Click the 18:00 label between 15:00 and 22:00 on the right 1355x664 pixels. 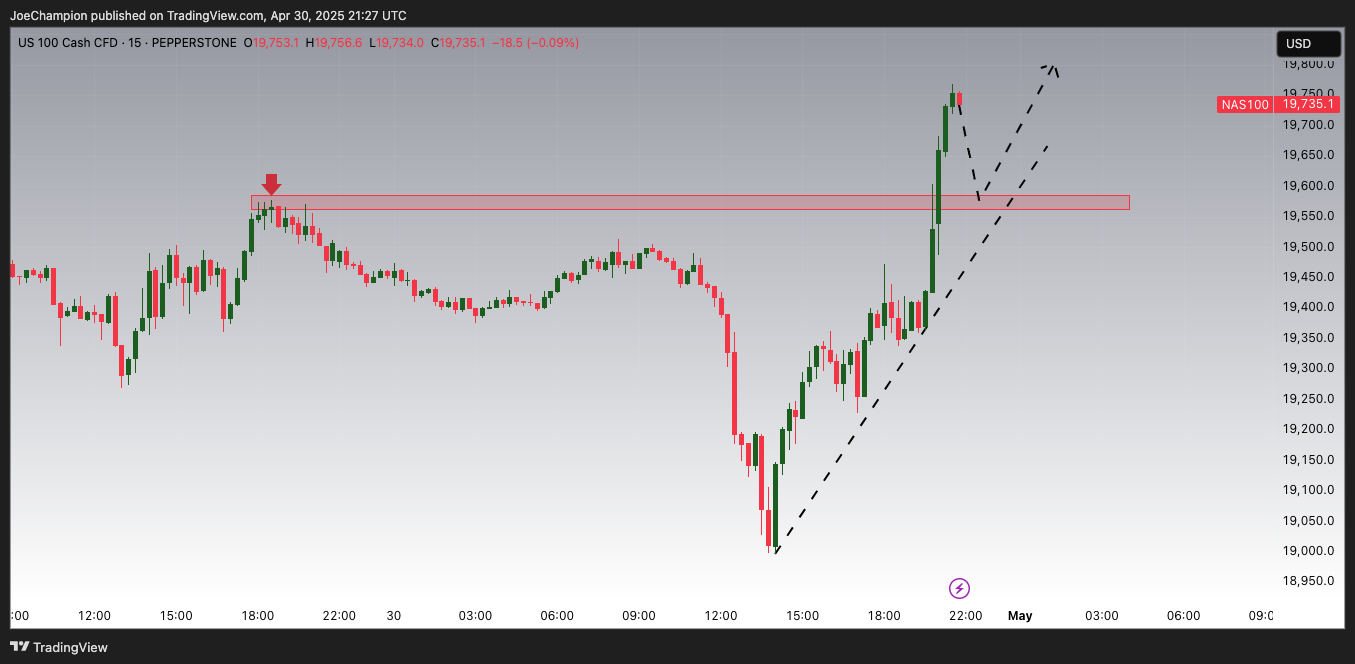pyautogui.click(x=884, y=616)
